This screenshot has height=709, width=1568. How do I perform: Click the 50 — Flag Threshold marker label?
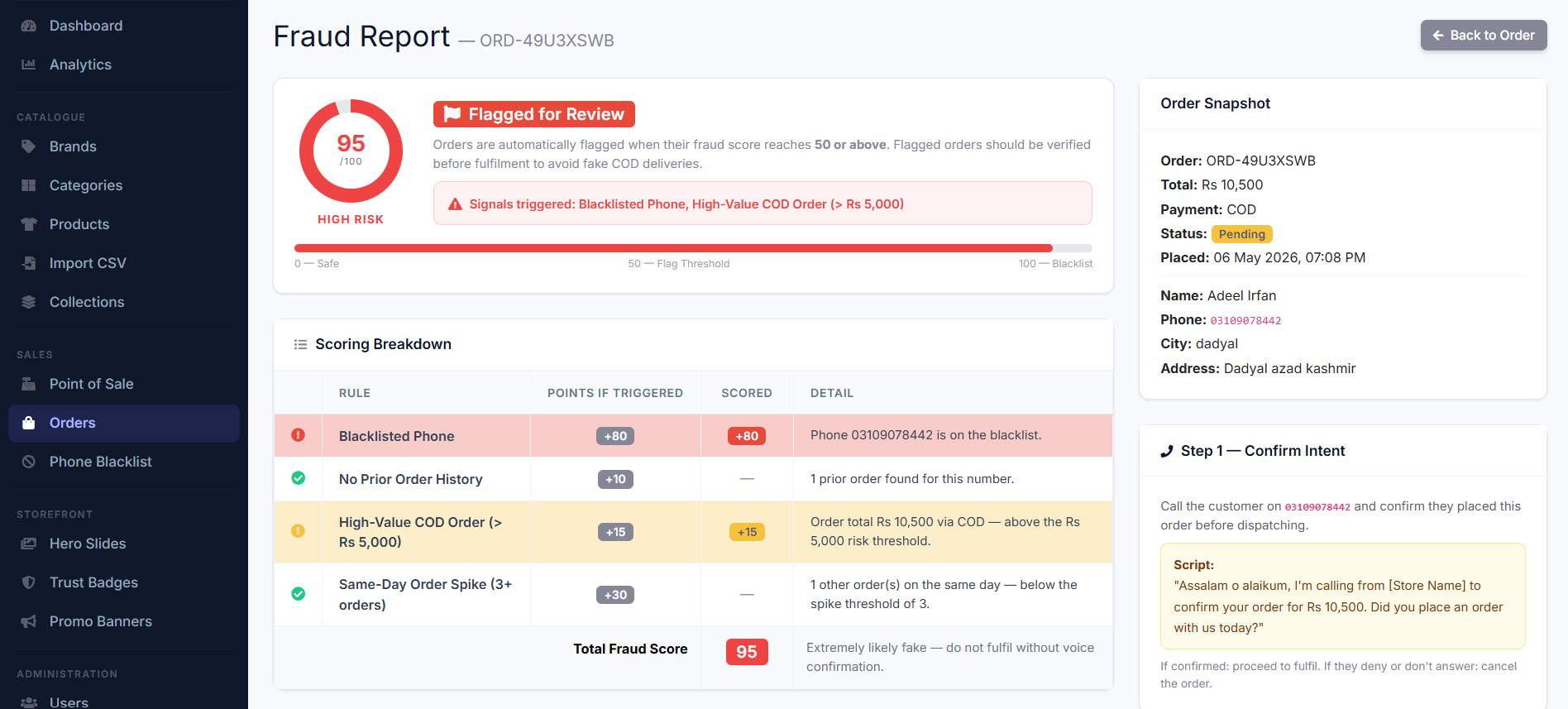pyautogui.click(x=679, y=264)
